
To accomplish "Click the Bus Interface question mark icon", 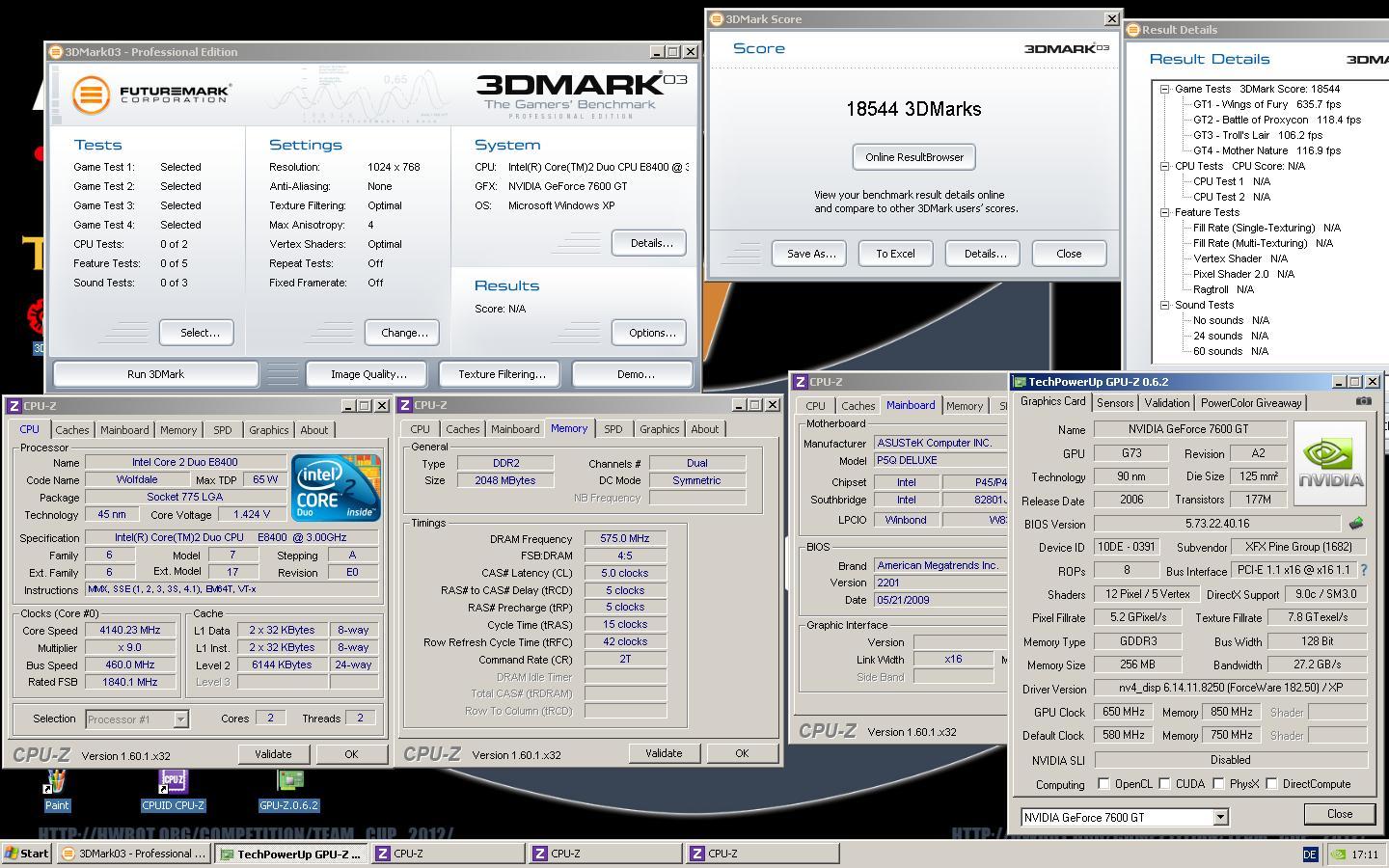I will [x=1363, y=571].
